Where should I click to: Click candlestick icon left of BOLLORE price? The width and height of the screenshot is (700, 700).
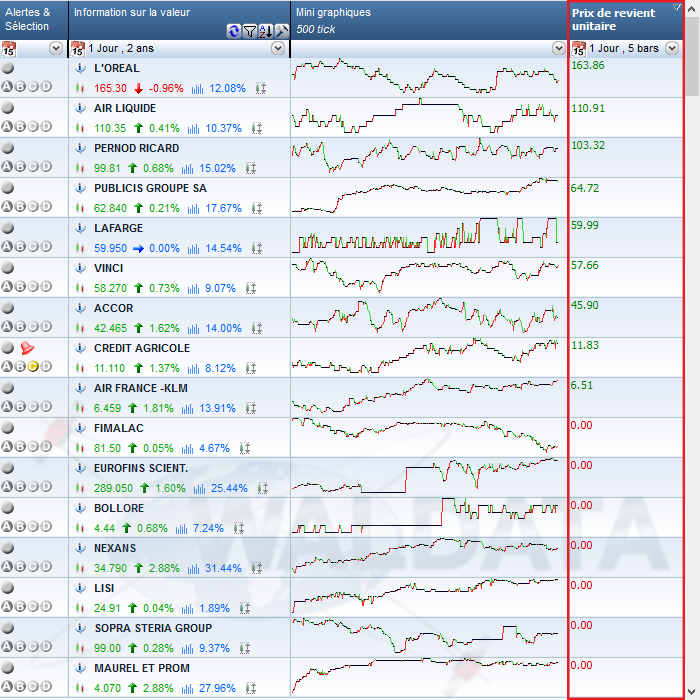pos(80,528)
